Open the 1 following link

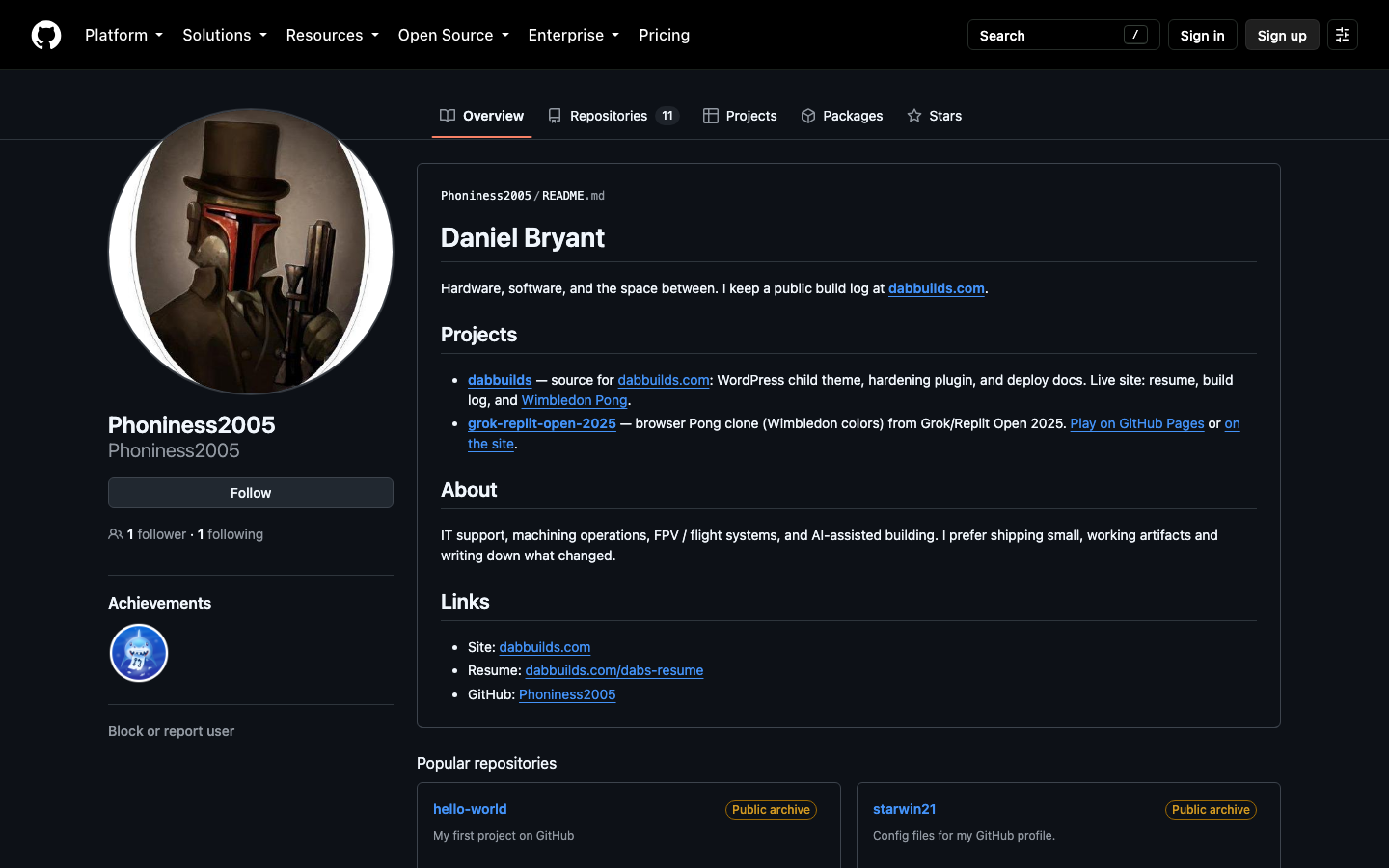point(231,534)
